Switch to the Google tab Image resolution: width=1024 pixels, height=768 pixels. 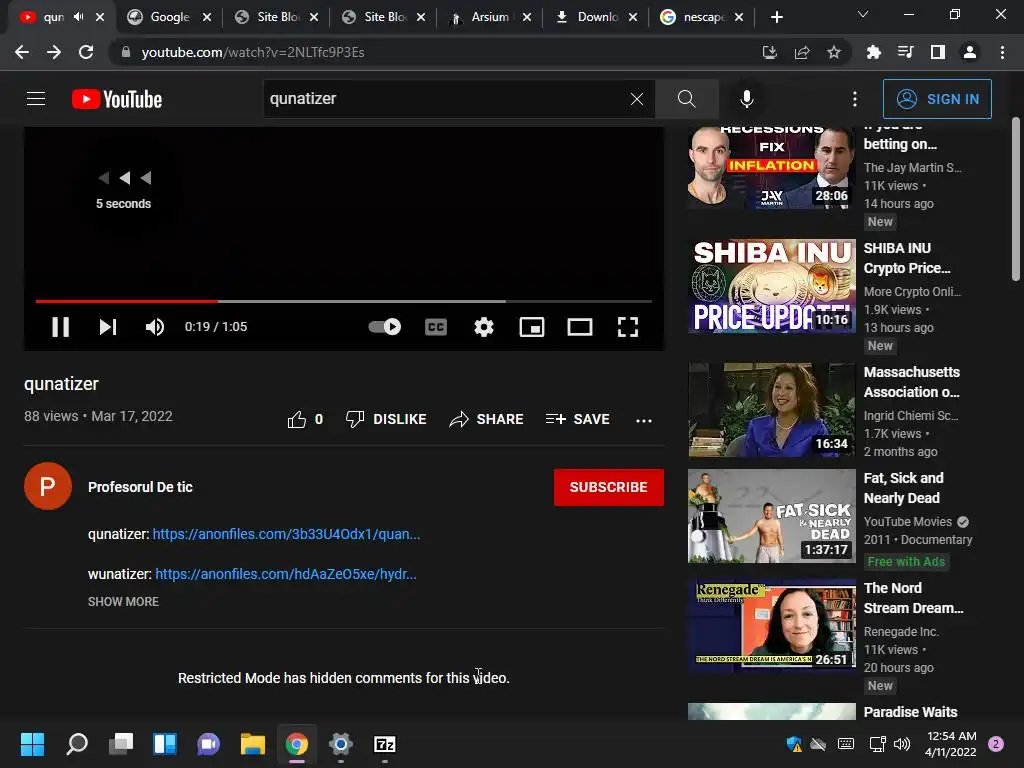[x=169, y=17]
